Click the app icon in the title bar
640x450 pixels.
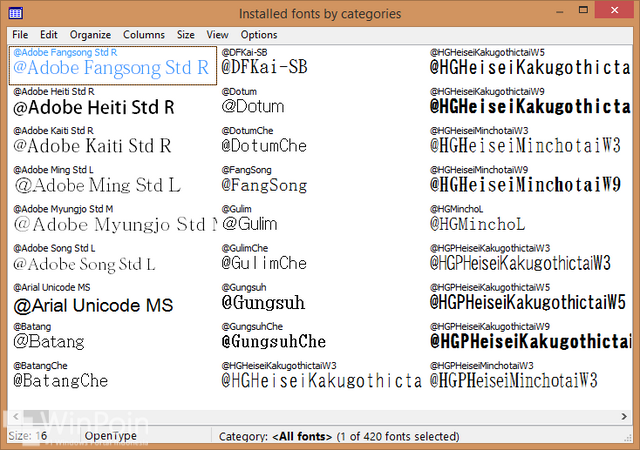point(16,13)
